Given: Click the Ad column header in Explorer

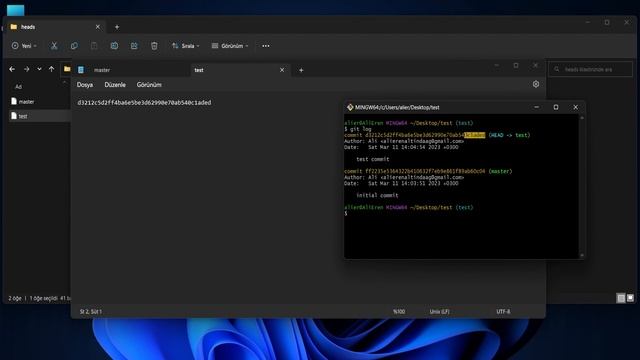Looking at the screenshot, I should pyautogui.click(x=18, y=87).
